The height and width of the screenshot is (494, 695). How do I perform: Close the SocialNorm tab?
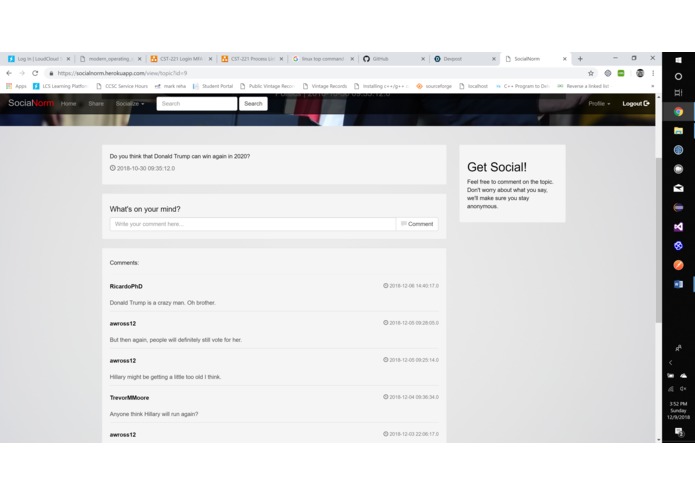565,58
